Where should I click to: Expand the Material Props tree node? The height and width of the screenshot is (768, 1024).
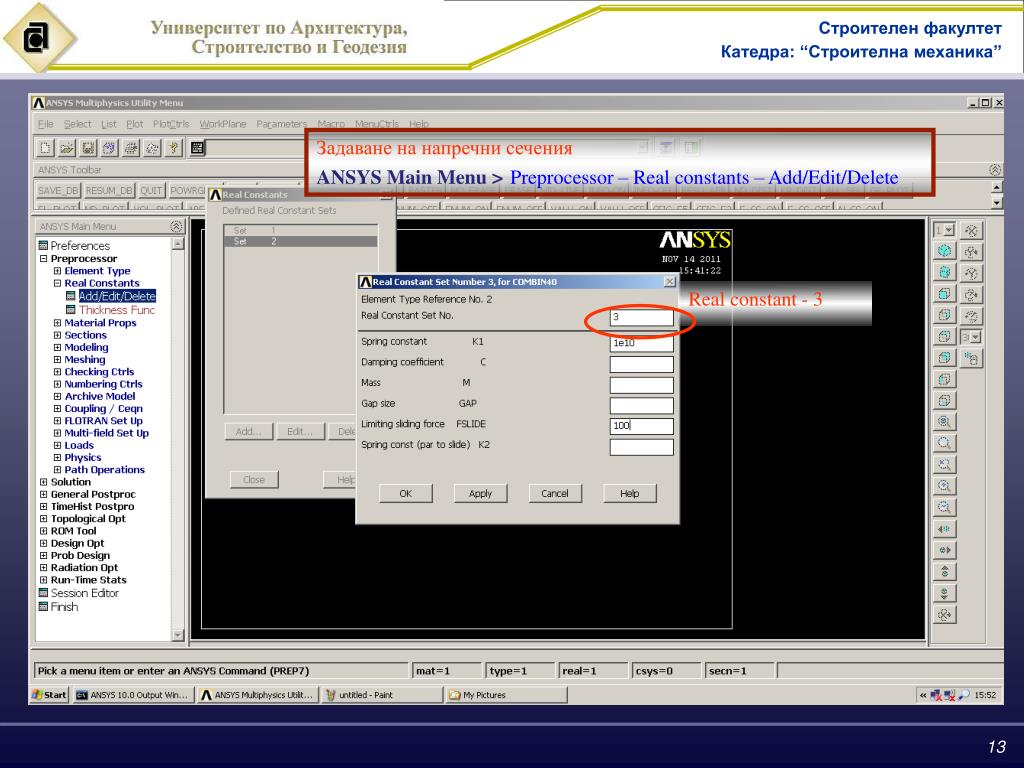[57, 323]
